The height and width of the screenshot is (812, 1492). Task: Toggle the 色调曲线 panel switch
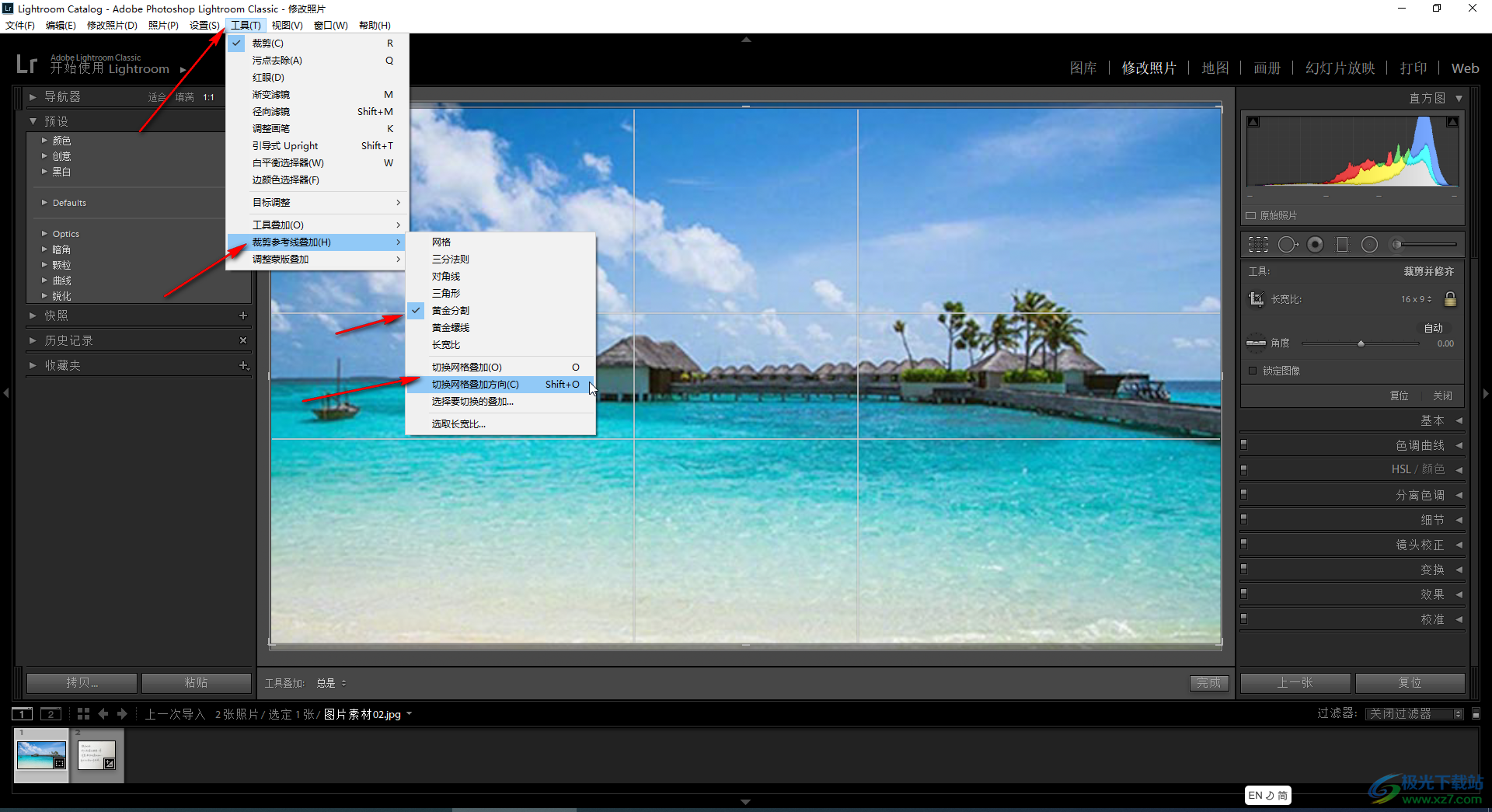[x=1244, y=445]
